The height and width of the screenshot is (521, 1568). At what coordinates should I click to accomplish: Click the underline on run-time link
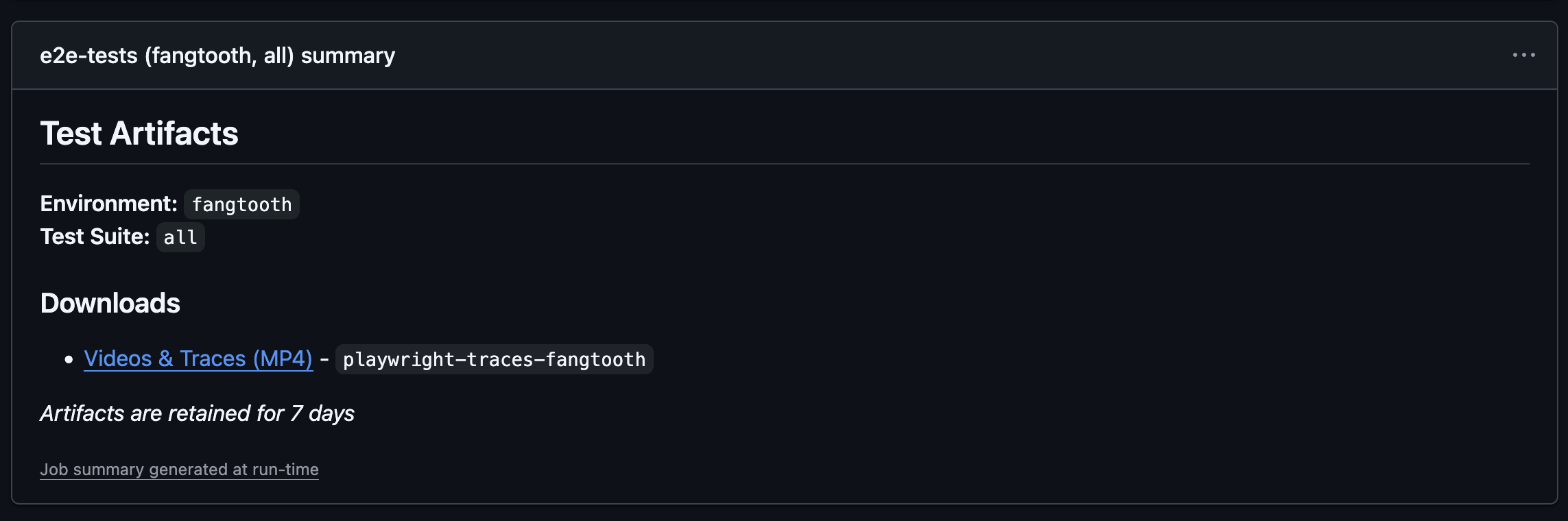click(180, 479)
